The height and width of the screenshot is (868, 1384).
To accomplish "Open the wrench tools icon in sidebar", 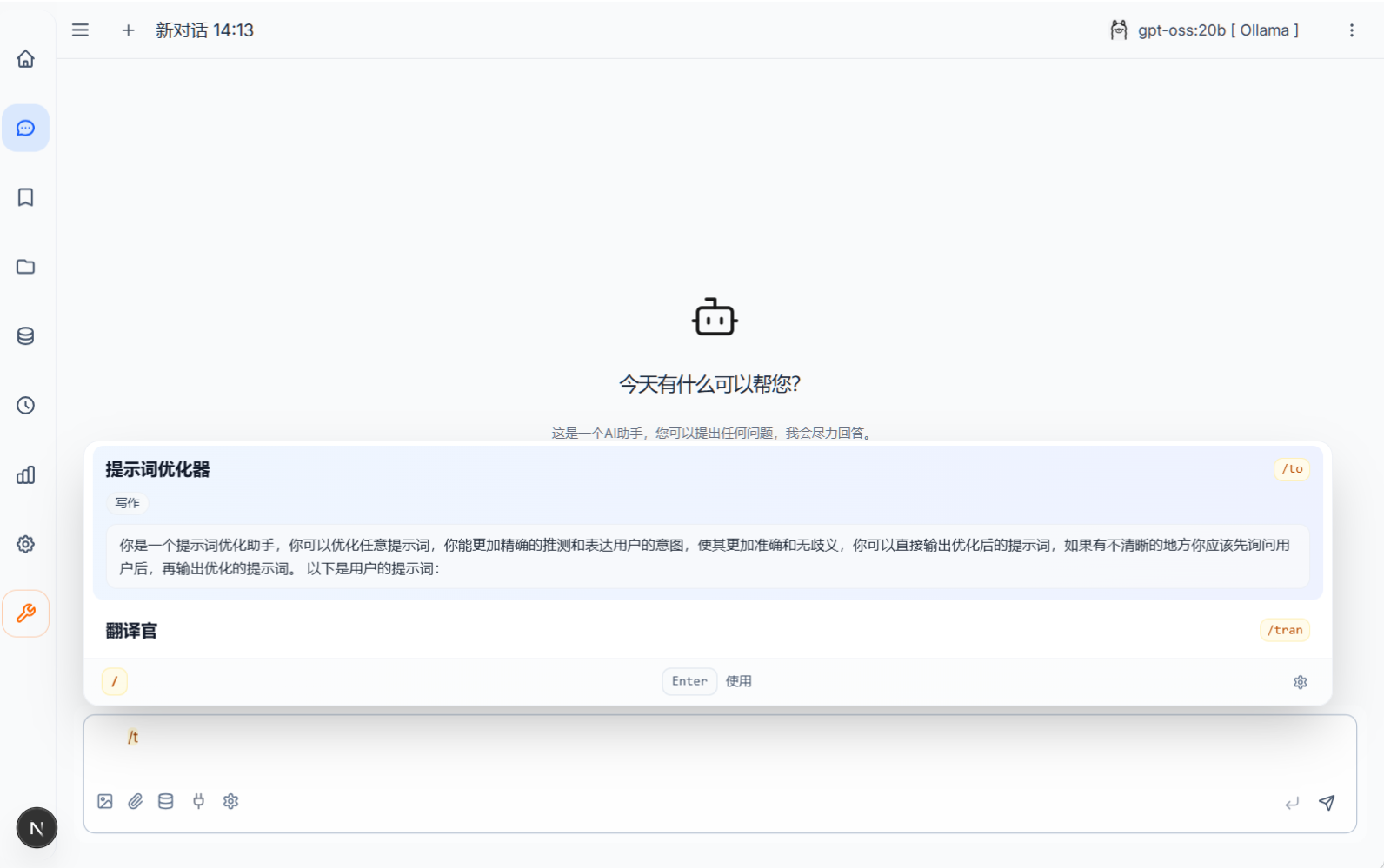I will click(x=26, y=613).
